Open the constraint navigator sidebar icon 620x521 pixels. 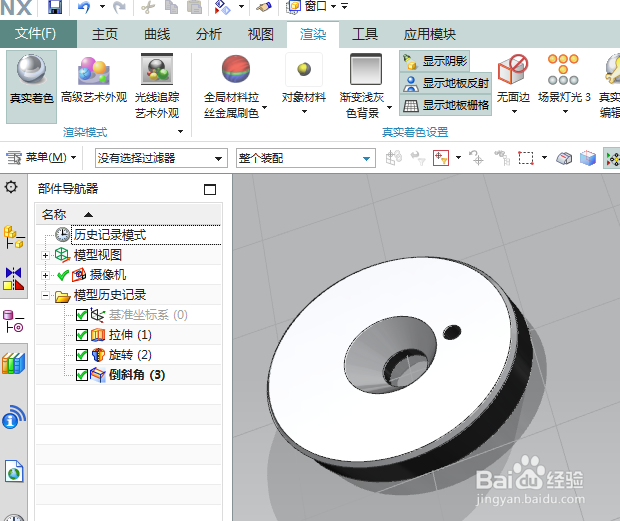click(14, 278)
